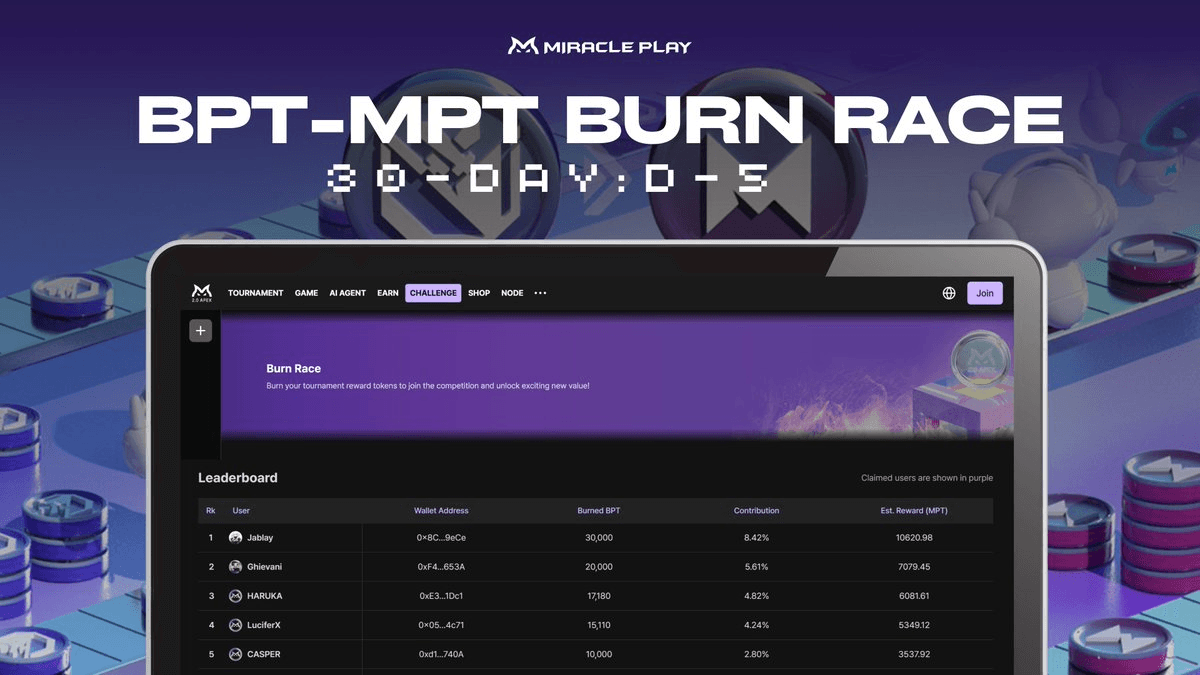The width and height of the screenshot is (1200, 675).
Task: Click burned BPT value 30,000
Action: 599,538
